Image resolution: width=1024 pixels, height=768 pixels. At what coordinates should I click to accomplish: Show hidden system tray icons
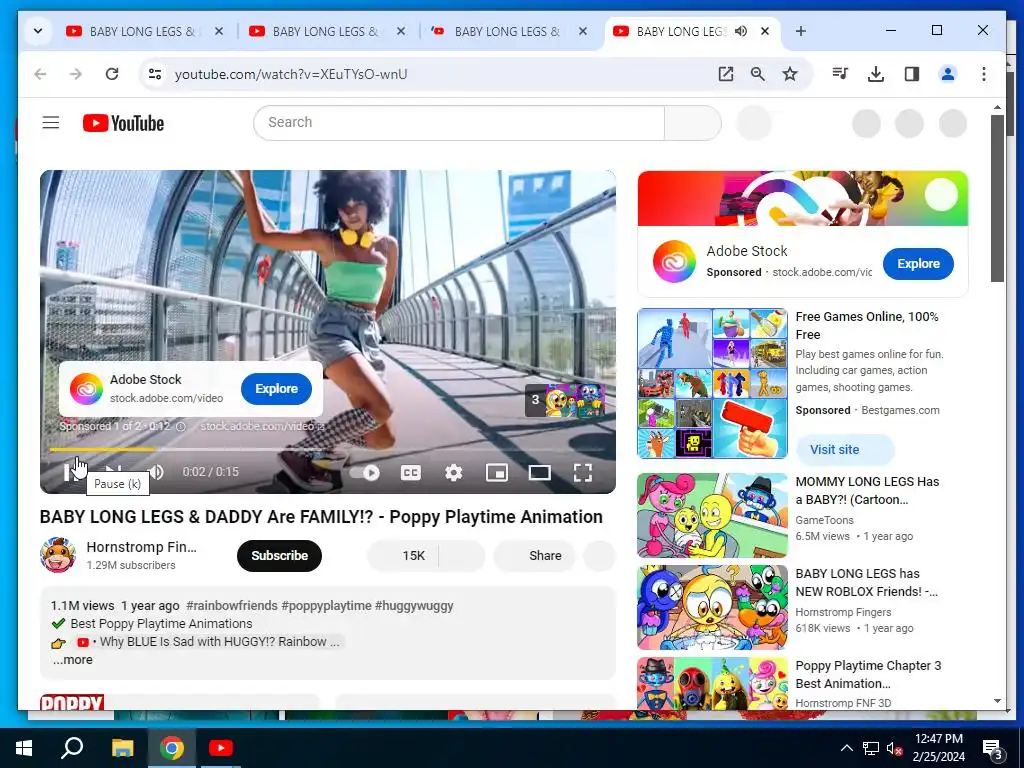coord(846,748)
